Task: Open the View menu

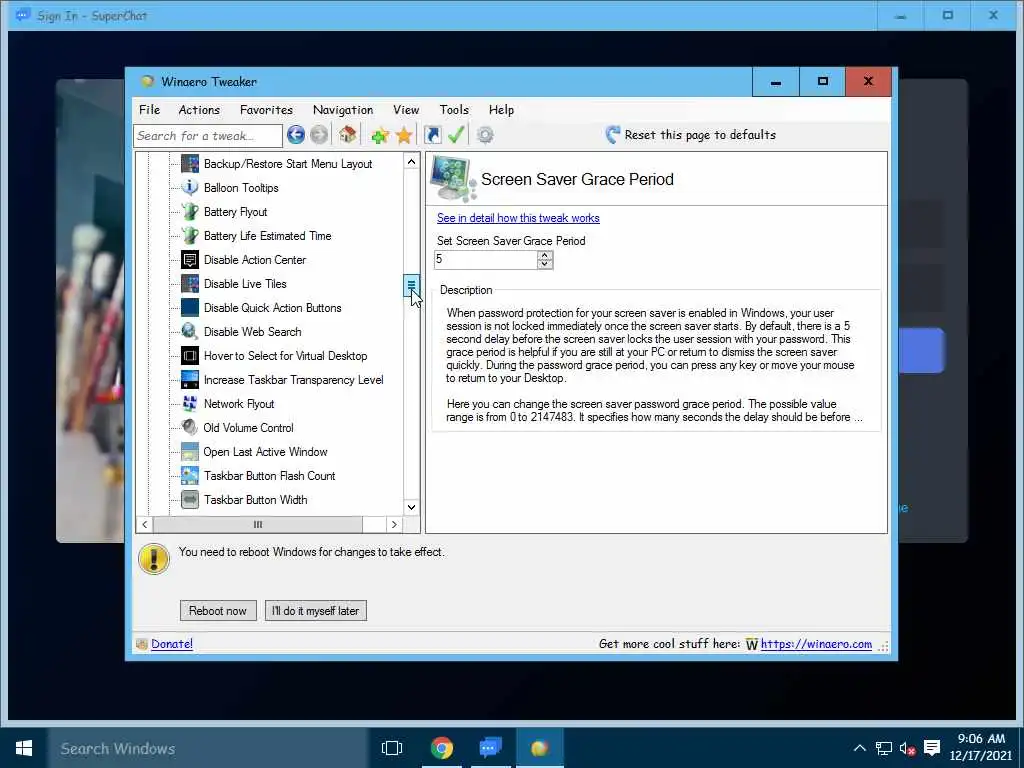Action: [x=406, y=110]
